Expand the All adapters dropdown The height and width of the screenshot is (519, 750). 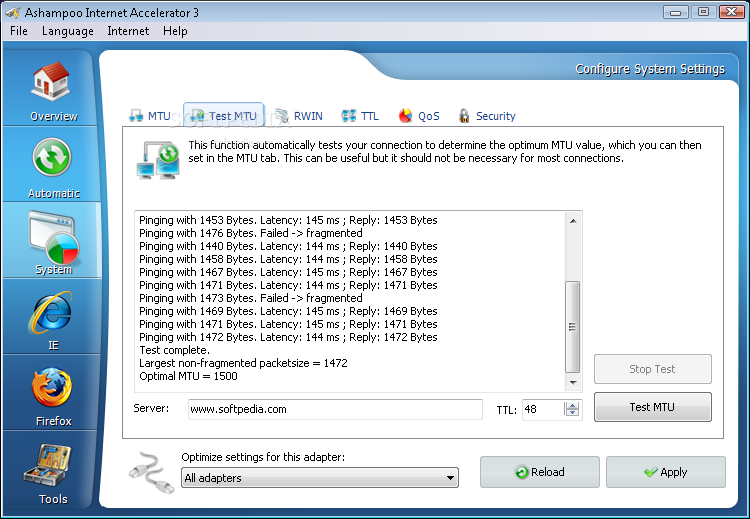[x=320, y=478]
